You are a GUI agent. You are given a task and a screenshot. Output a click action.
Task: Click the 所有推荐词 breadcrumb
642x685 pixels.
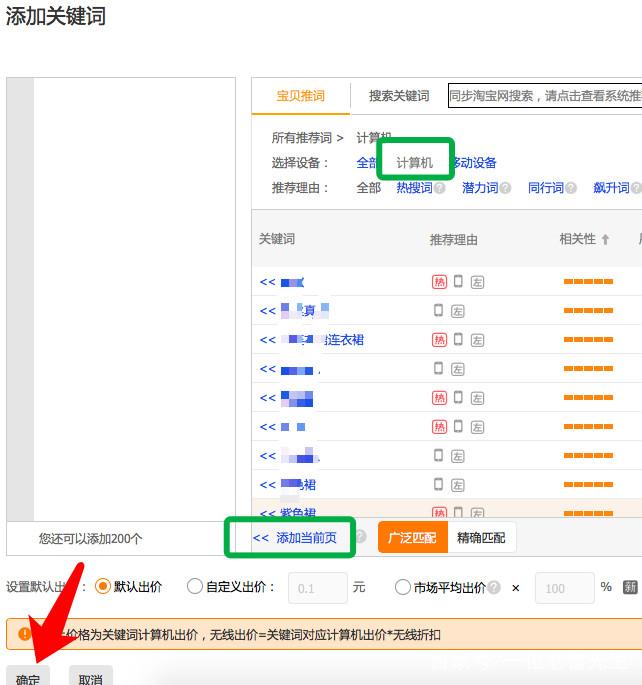pyautogui.click(x=302, y=138)
